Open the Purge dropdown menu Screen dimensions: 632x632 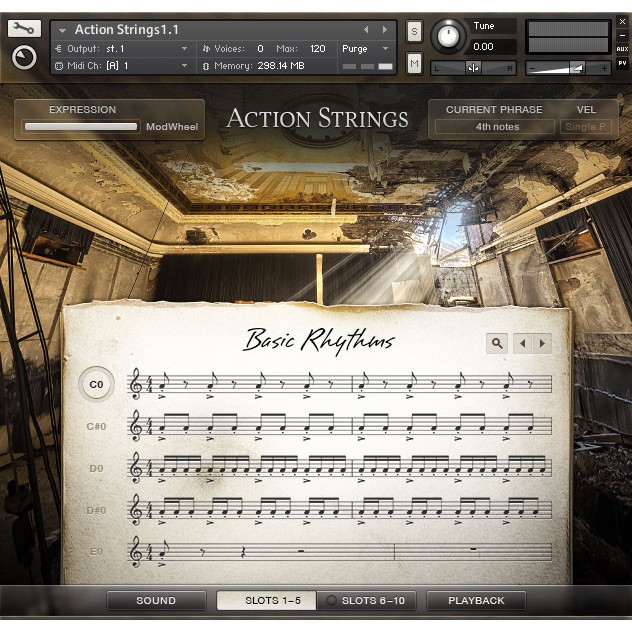click(x=365, y=49)
